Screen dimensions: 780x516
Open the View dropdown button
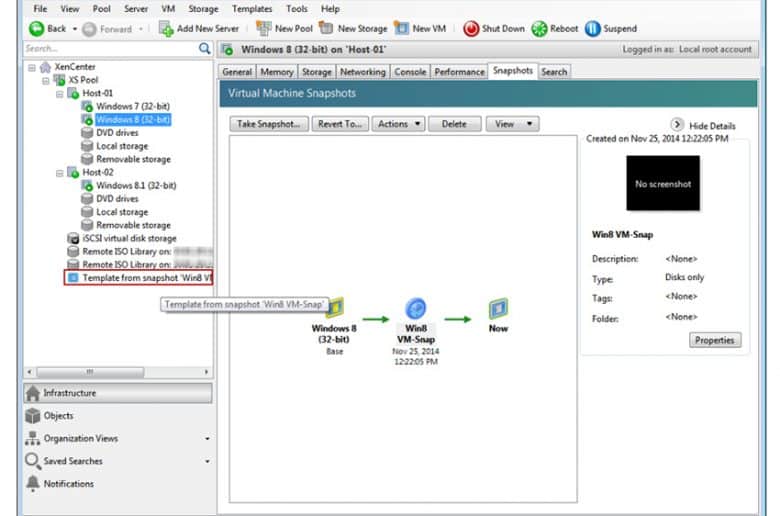[512, 124]
